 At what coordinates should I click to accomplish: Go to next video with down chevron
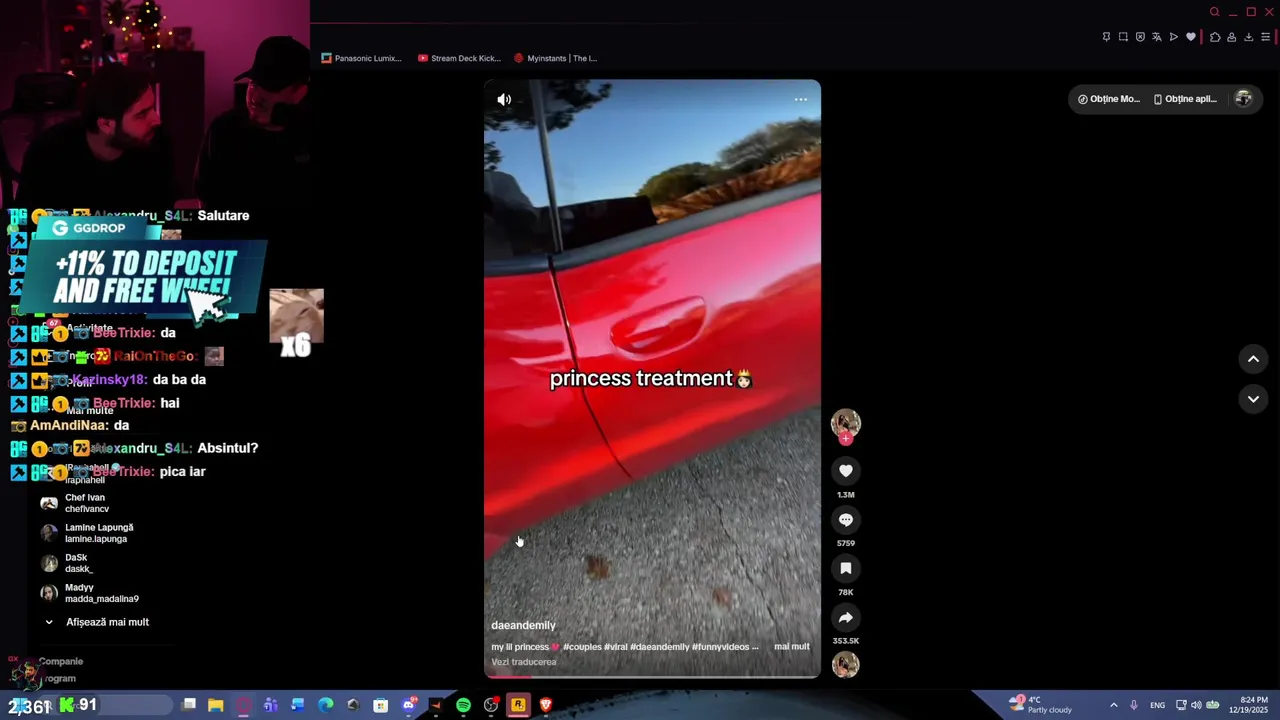pyautogui.click(x=1253, y=399)
